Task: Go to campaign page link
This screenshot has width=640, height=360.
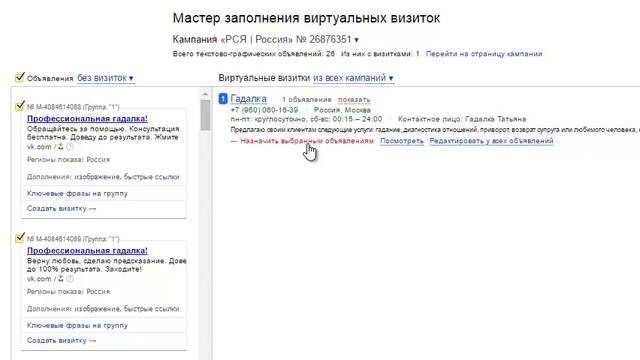Action: (x=484, y=54)
